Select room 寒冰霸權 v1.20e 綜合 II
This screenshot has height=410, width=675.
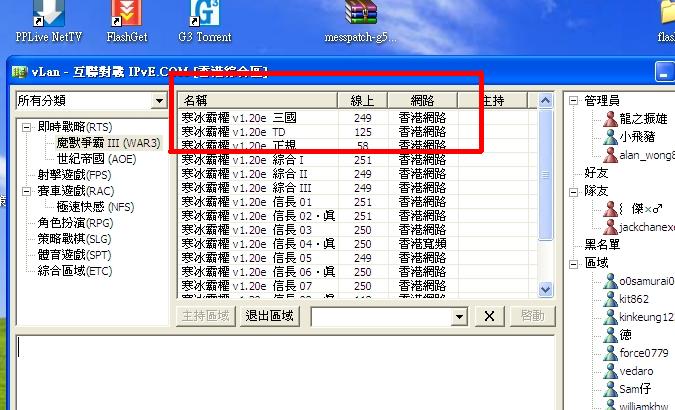click(x=357, y=174)
